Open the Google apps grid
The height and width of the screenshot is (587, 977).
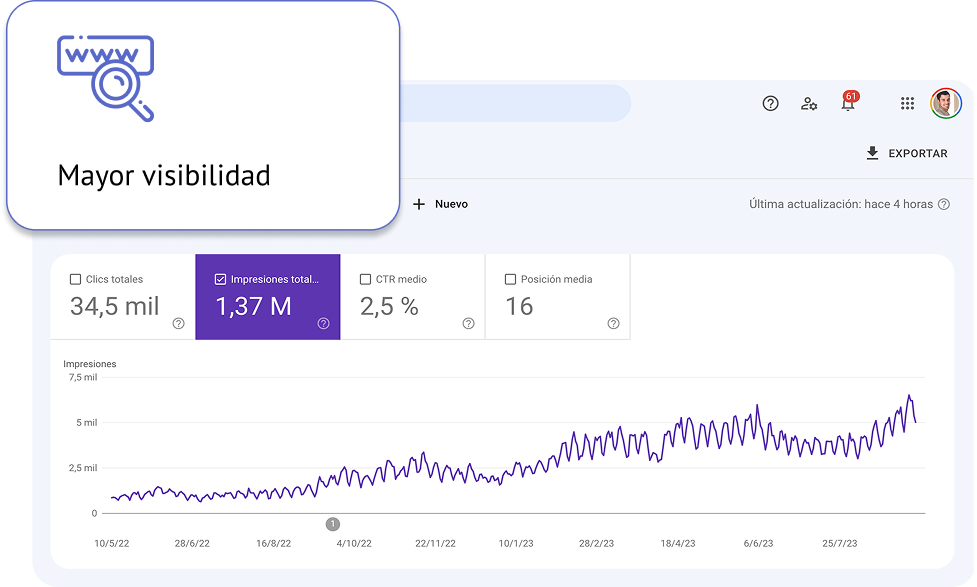click(x=907, y=103)
